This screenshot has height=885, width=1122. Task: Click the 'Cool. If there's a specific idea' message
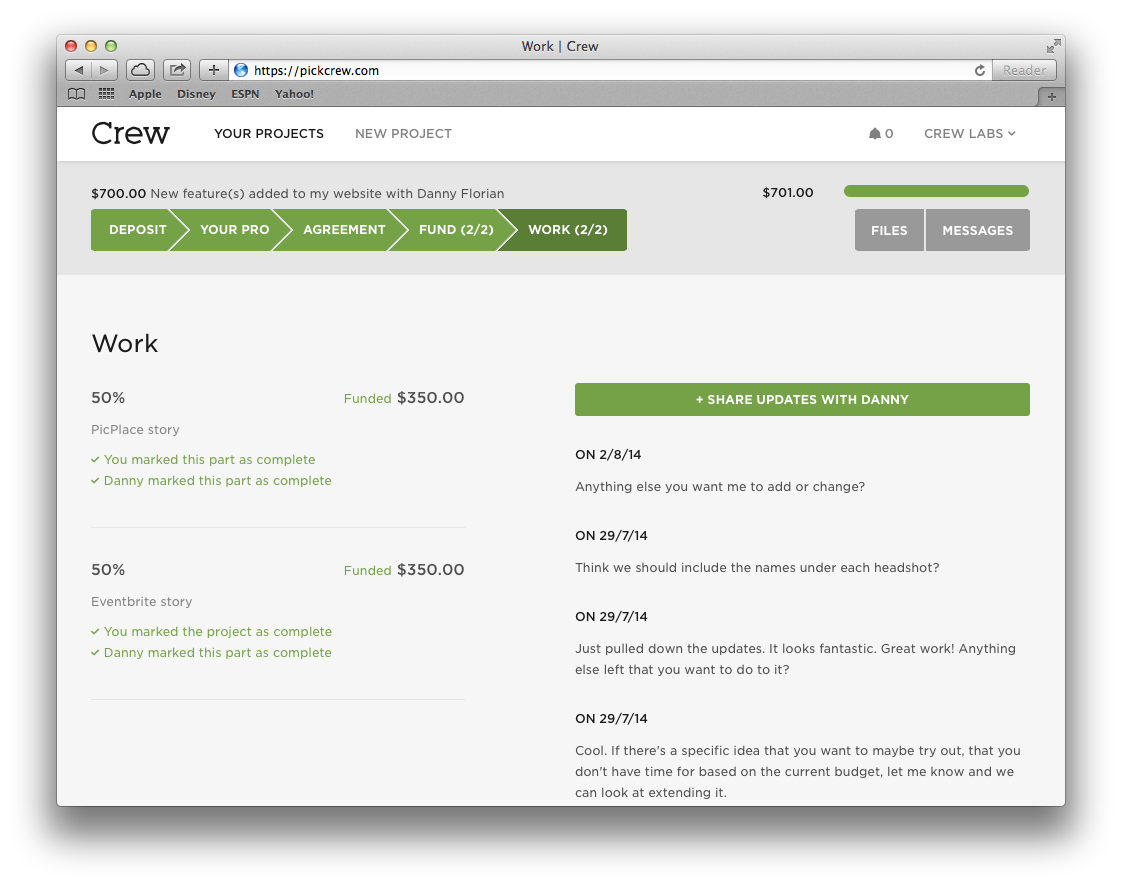coord(798,771)
